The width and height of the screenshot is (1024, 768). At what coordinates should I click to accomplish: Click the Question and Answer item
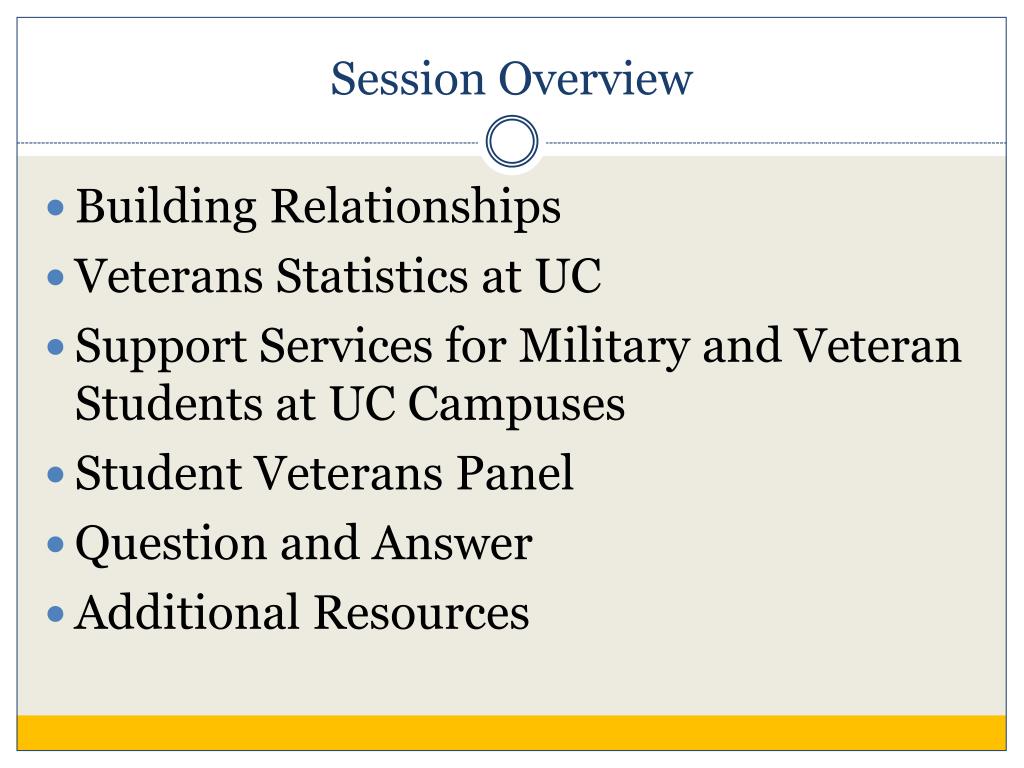coord(304,543)
